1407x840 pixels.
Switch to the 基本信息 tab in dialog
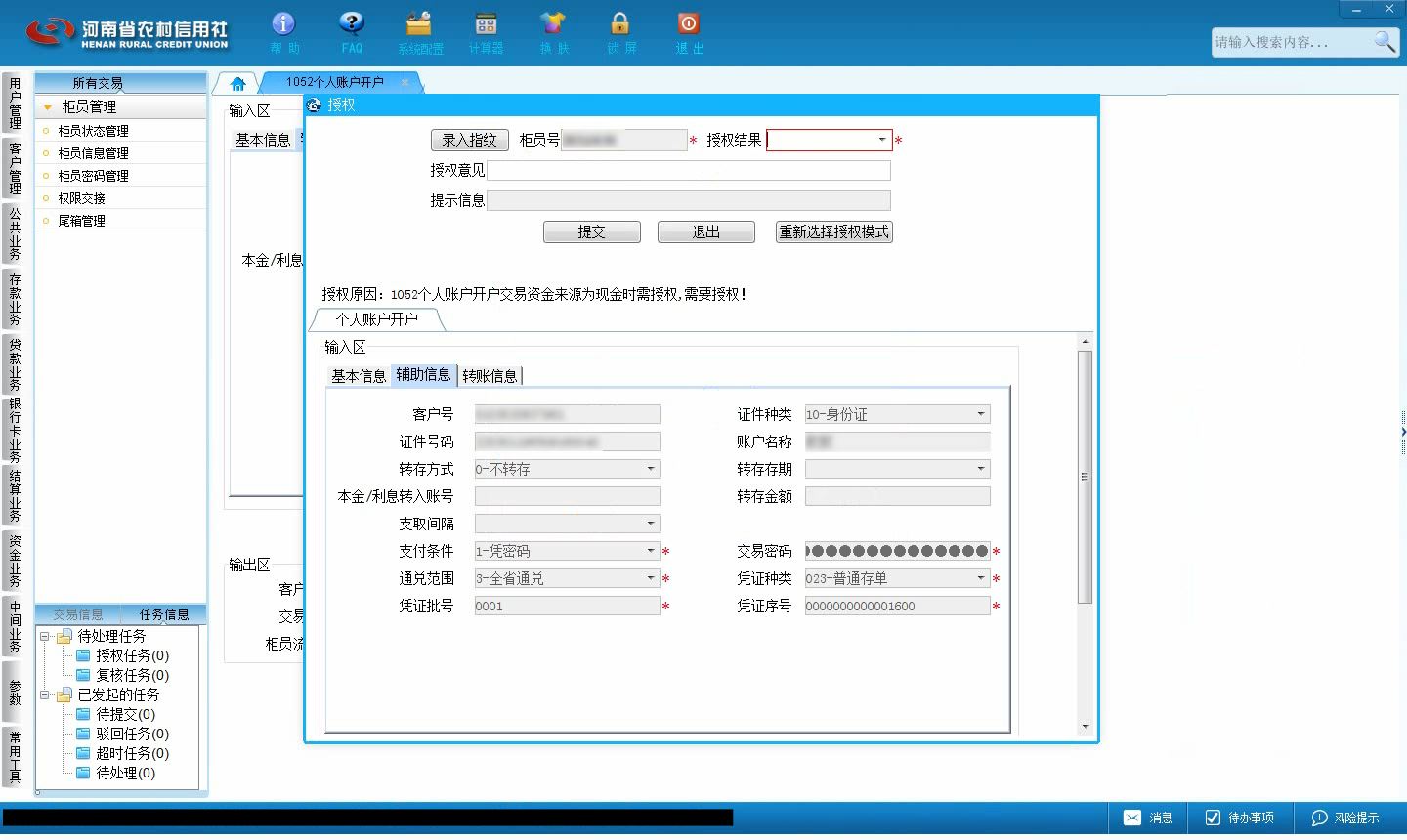coord(359,375)
